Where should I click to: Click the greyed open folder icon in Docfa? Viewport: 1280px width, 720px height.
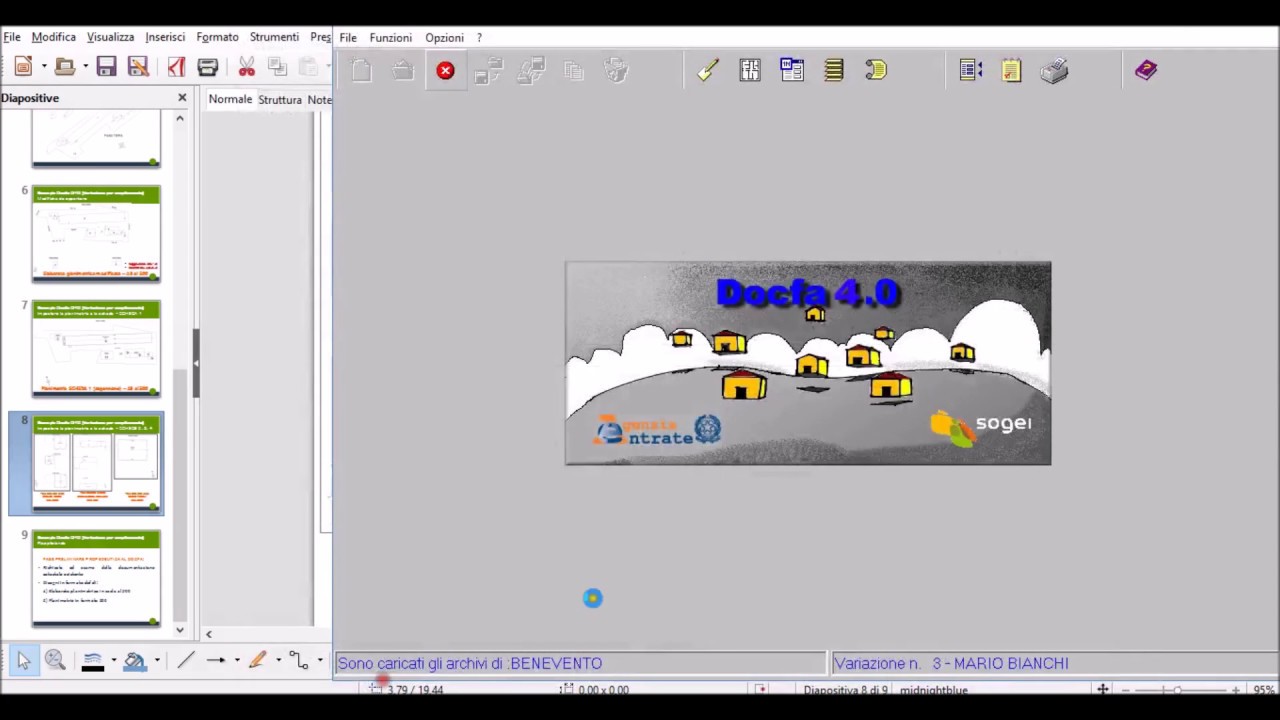coord(403,70)
